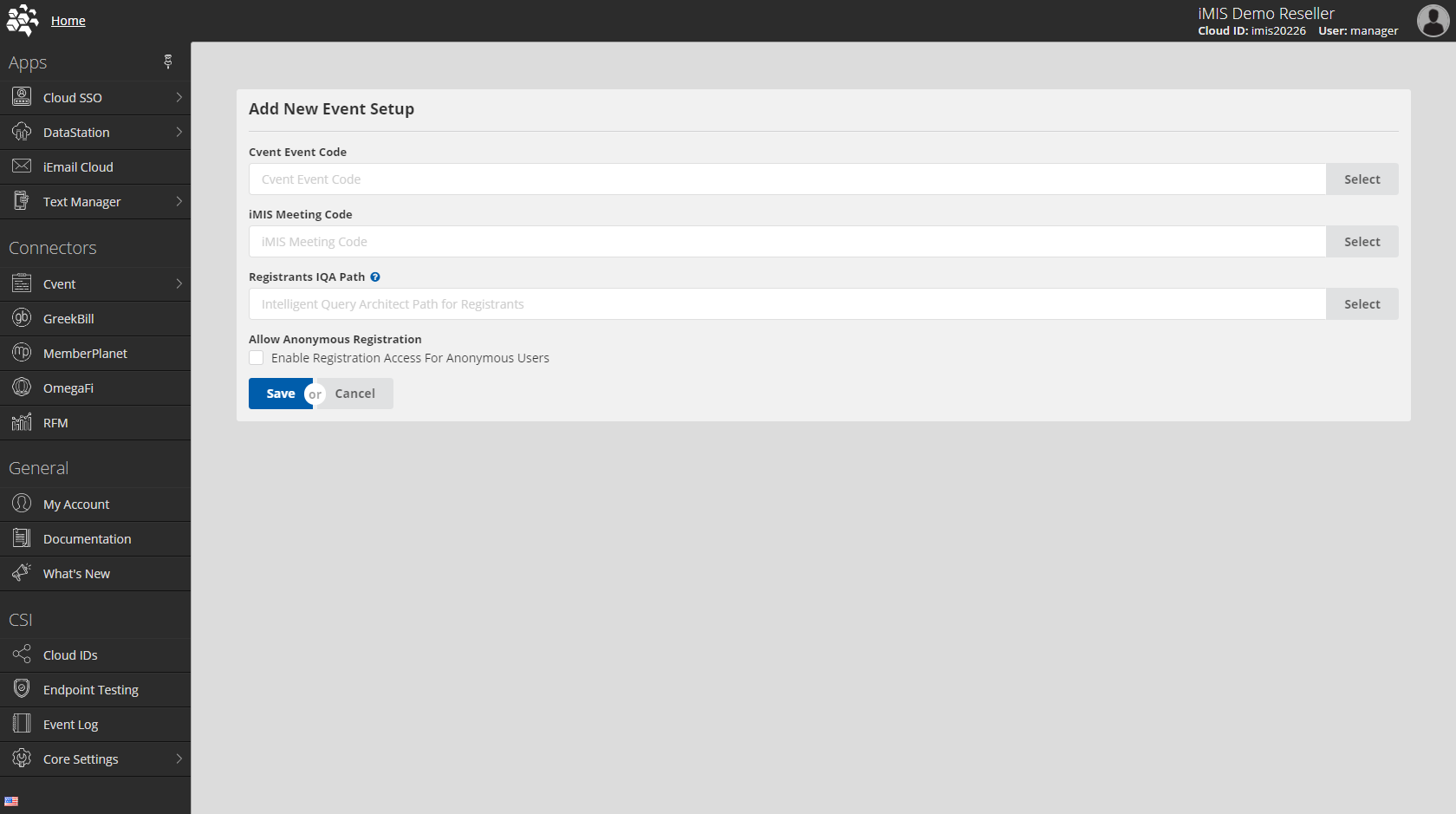Open the US flag language selector

click(x=11, y=800)
